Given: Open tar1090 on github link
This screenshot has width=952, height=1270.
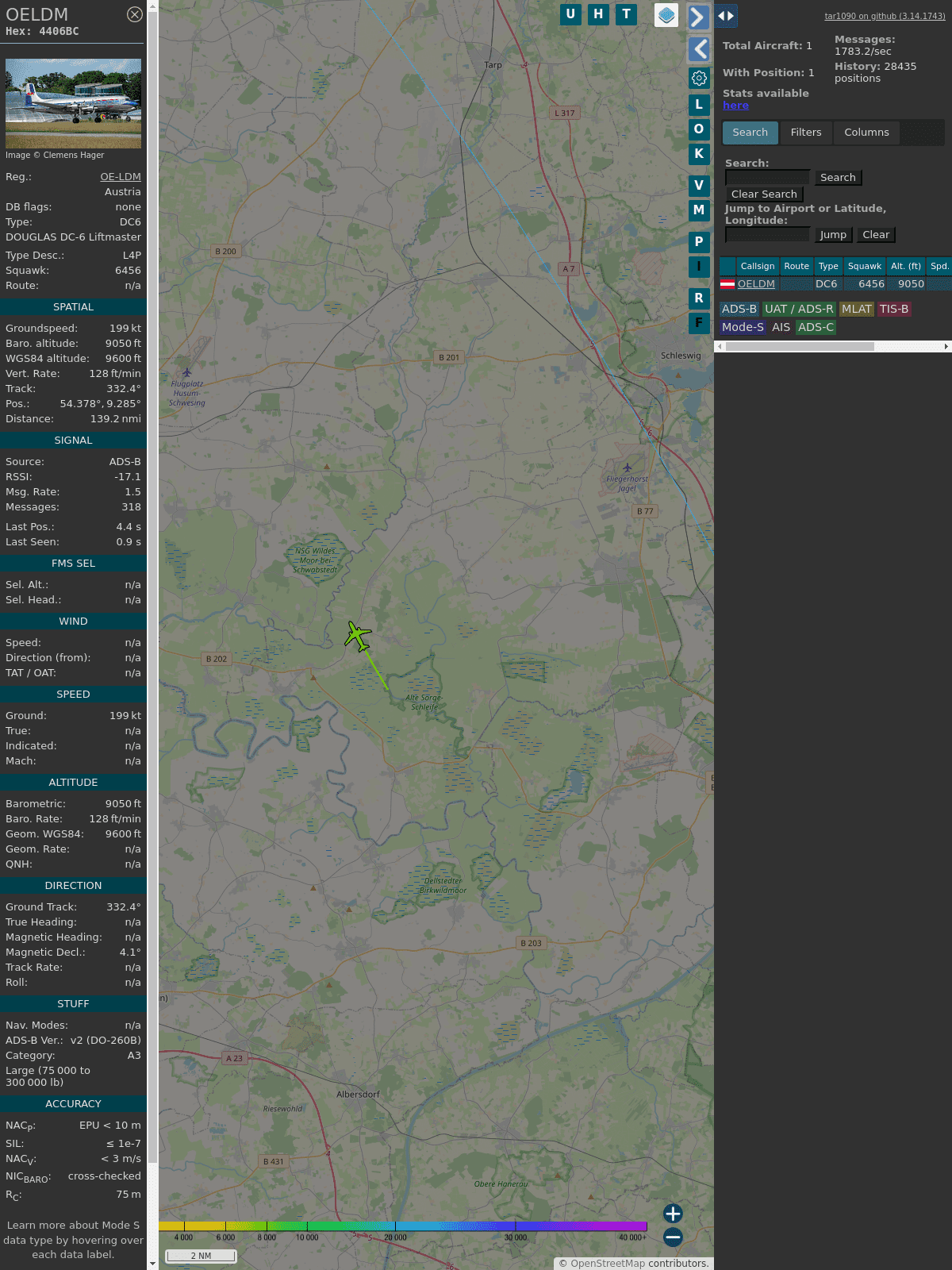Looking at the screenshot, I should pos(885,16).
